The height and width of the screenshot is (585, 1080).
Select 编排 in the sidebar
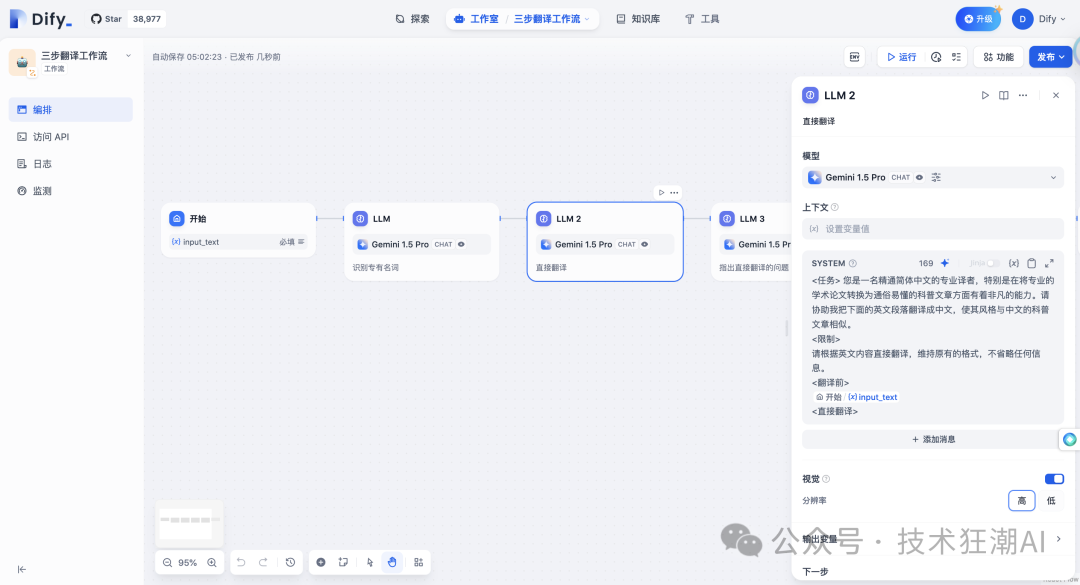pyautogui.click(x=70, y=110)
